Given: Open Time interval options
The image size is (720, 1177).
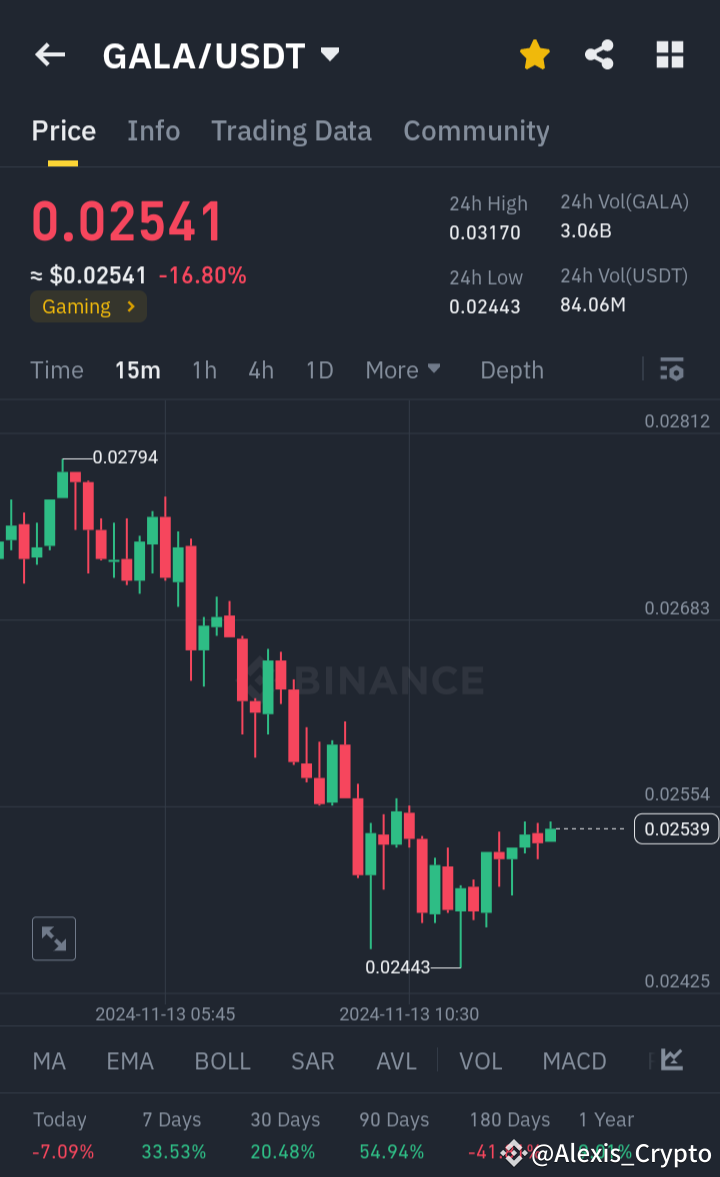Looking at the screenshot, I should [x=56, y=370].
